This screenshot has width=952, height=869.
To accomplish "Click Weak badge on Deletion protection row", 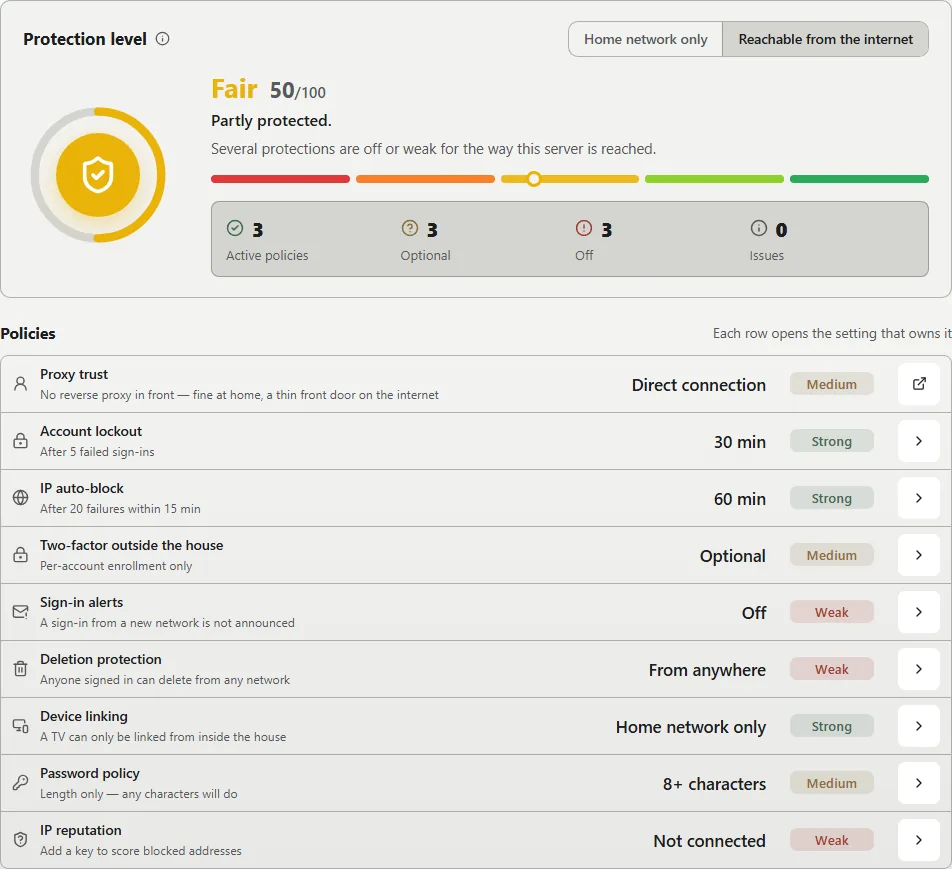I will tap(831, 669).
